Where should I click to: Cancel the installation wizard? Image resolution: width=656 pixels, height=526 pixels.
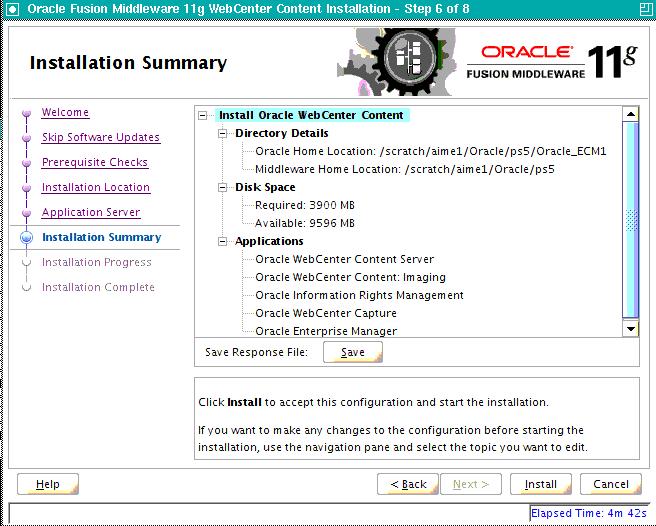(611, 484)
